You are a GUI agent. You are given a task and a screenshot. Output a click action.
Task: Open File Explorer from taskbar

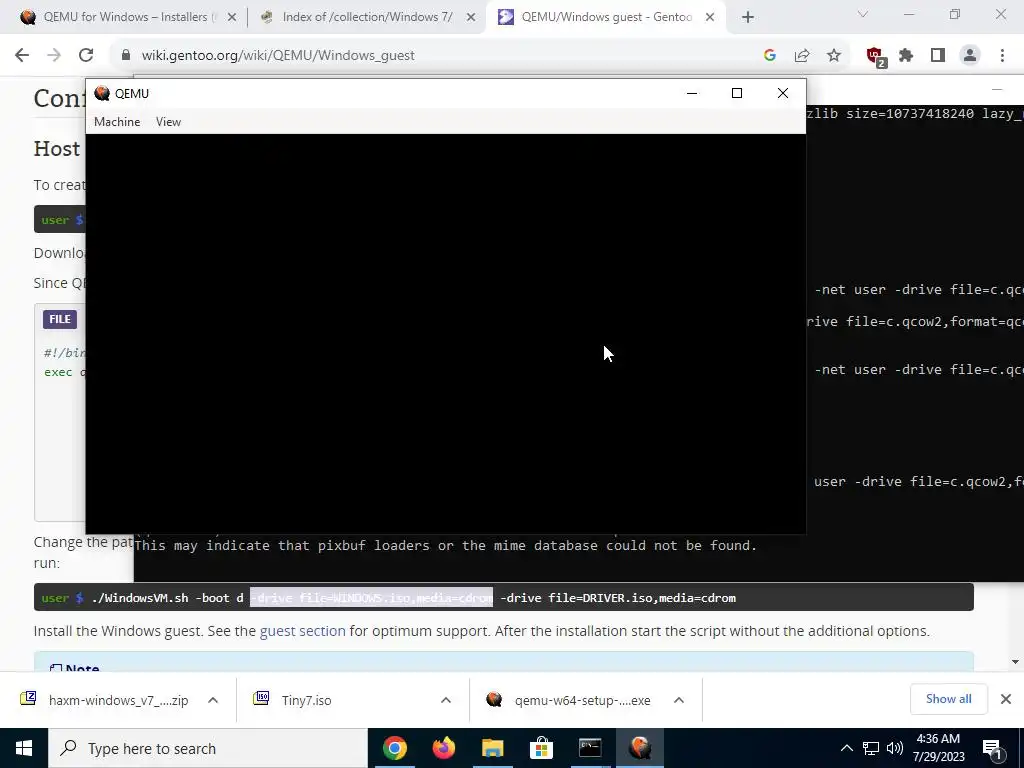coord(492,748)
